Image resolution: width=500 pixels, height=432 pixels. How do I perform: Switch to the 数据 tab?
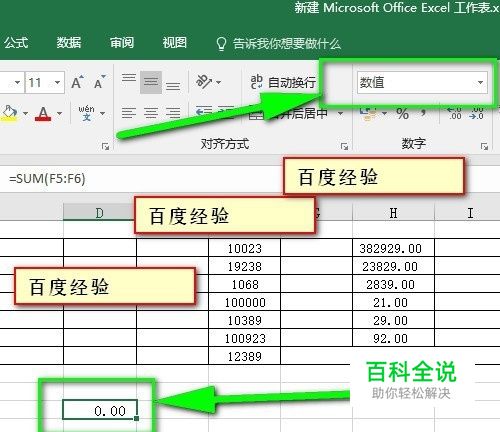69,43
